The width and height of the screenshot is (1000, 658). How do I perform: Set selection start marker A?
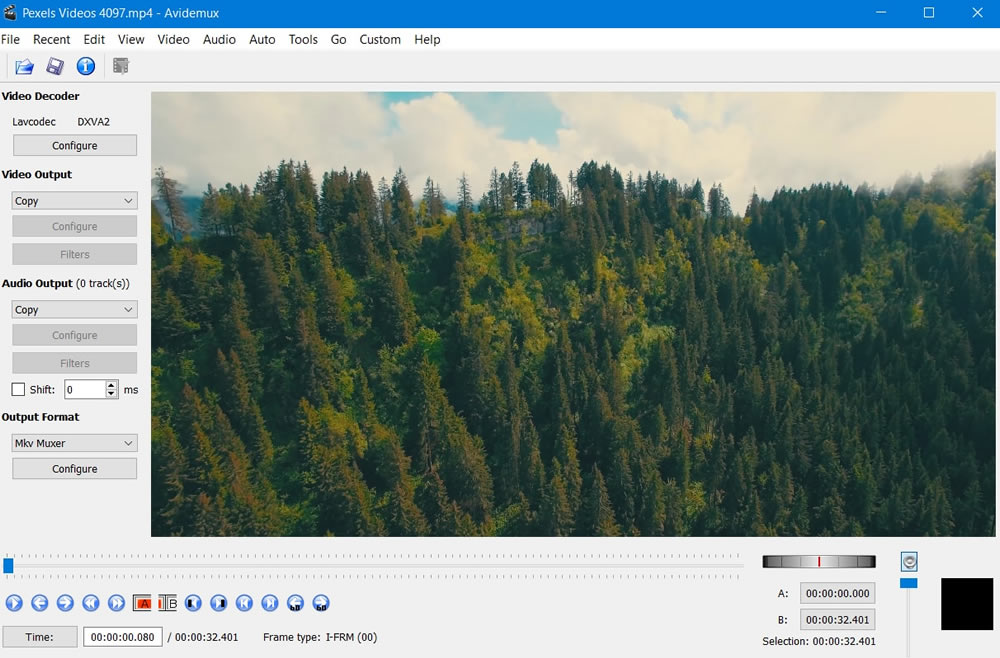tap(142, 603)
